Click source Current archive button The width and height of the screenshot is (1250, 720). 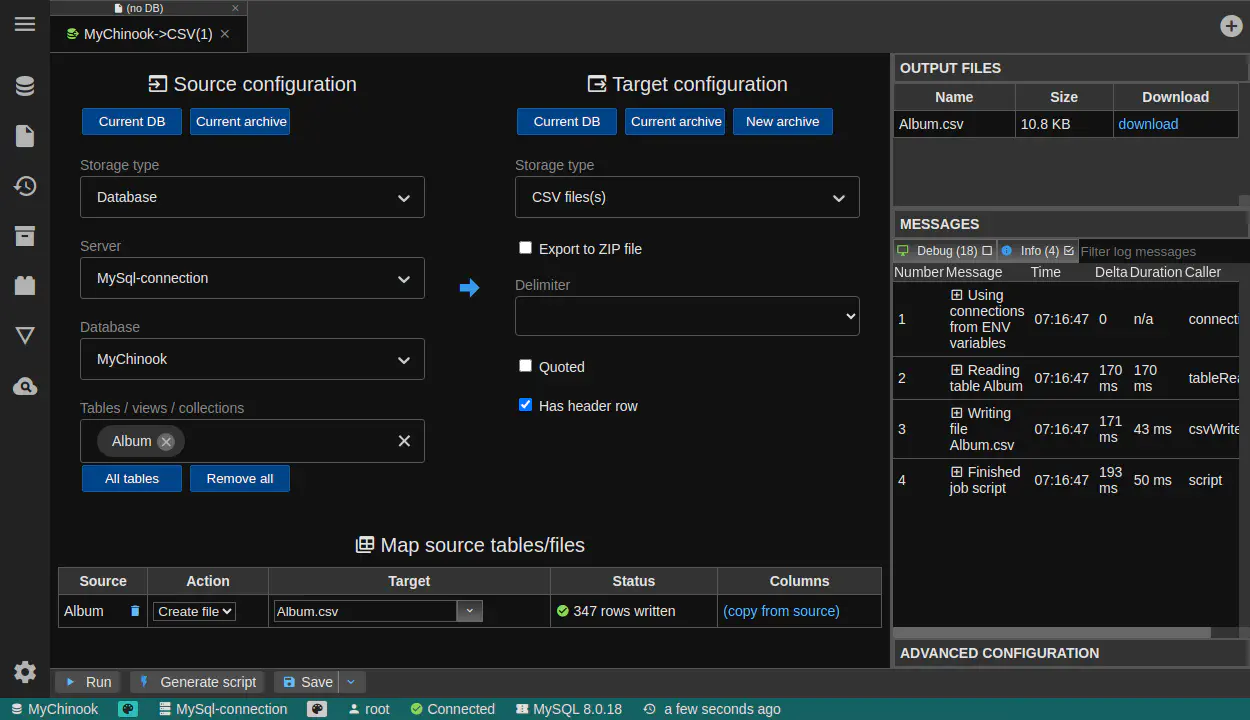pos(240,121)
